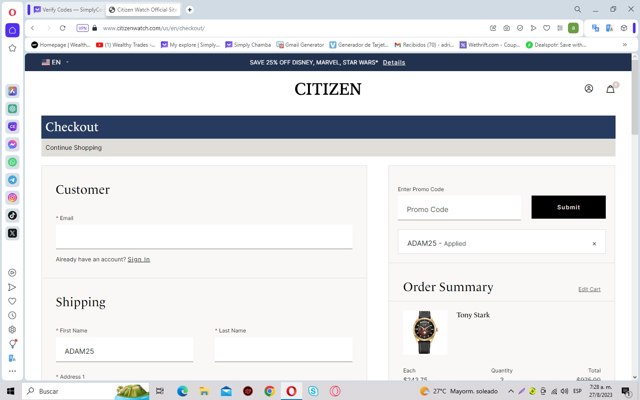Open sidebar history clock icon

point(12,315)
